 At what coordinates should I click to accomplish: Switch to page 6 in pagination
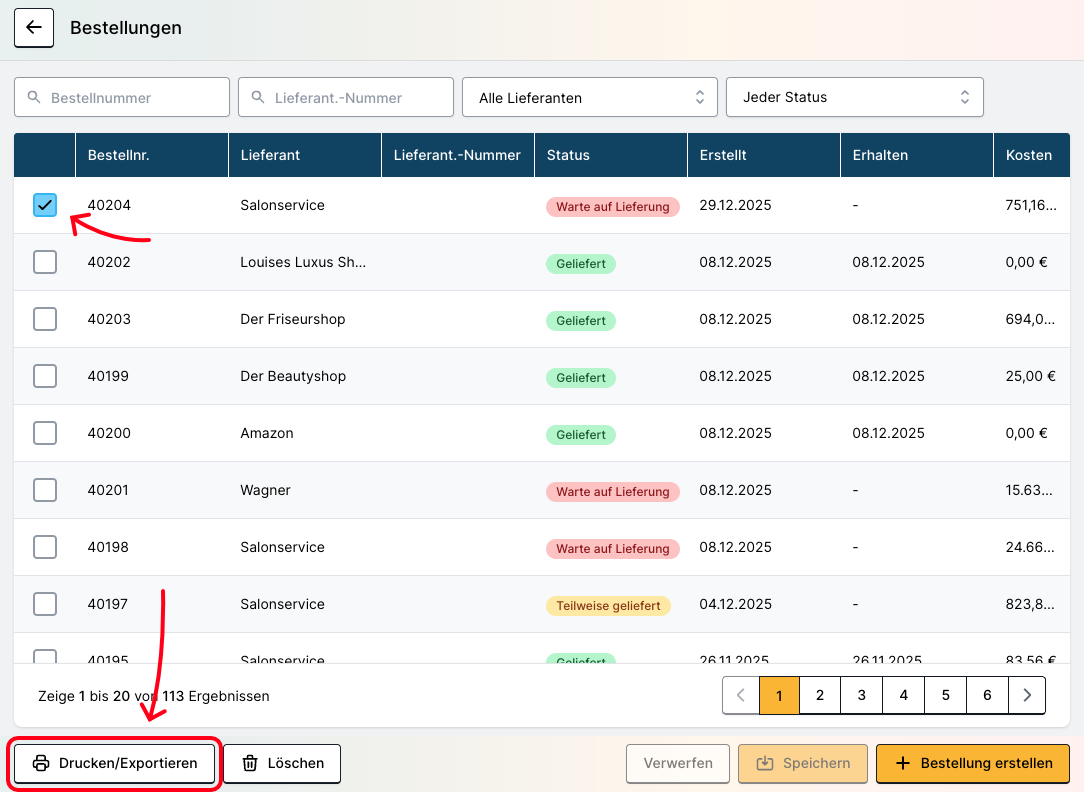[x=987, y=695]
